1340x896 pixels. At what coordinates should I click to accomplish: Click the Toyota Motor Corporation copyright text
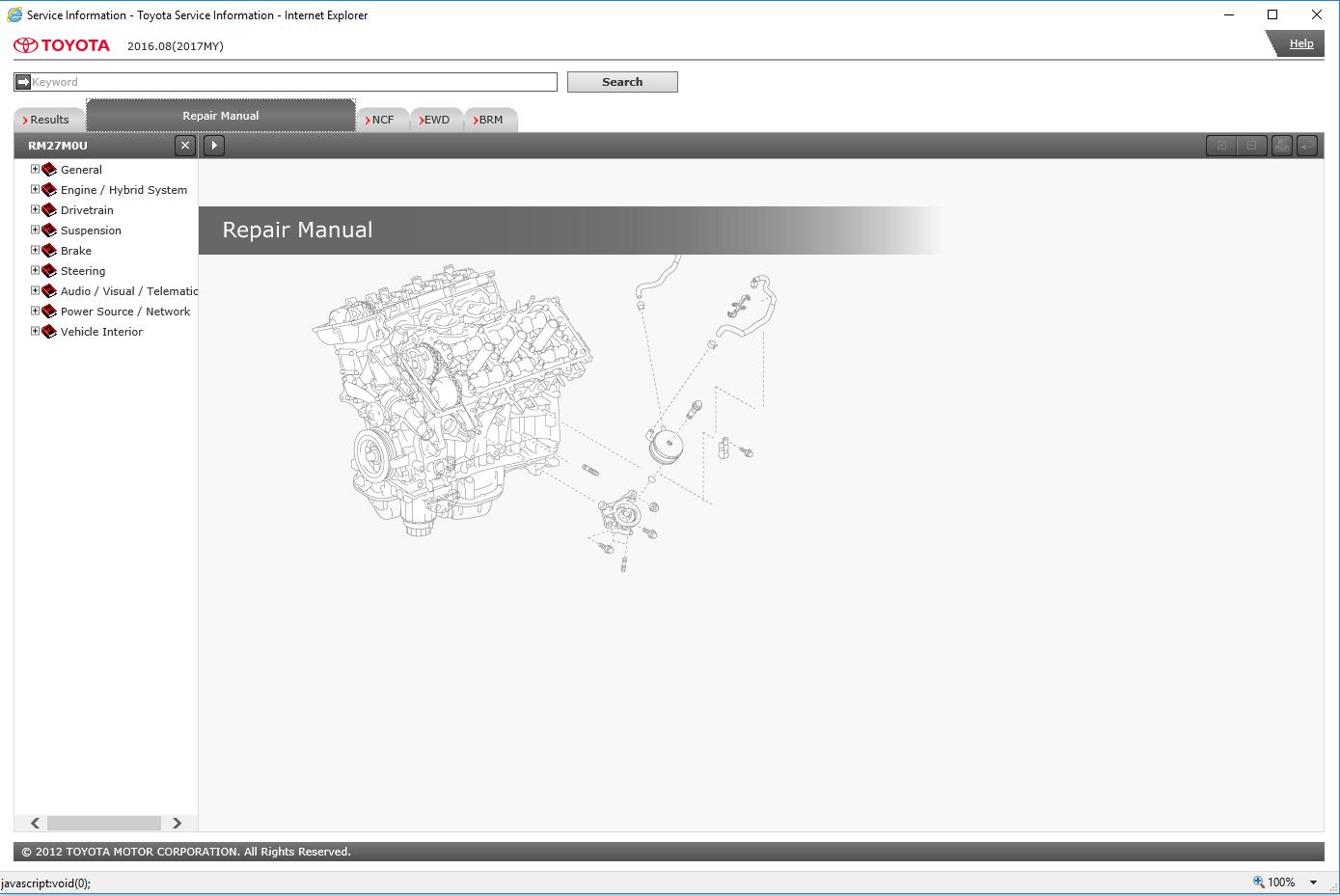pyautogui.click(x=186, y=852)
